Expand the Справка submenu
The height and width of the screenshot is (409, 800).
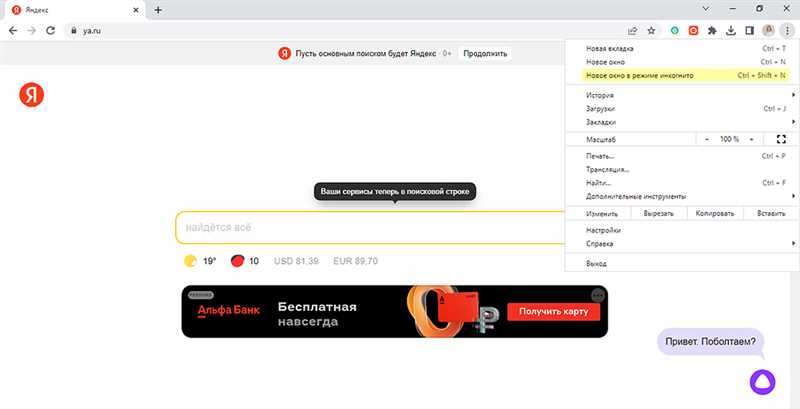tap(683, 244)
